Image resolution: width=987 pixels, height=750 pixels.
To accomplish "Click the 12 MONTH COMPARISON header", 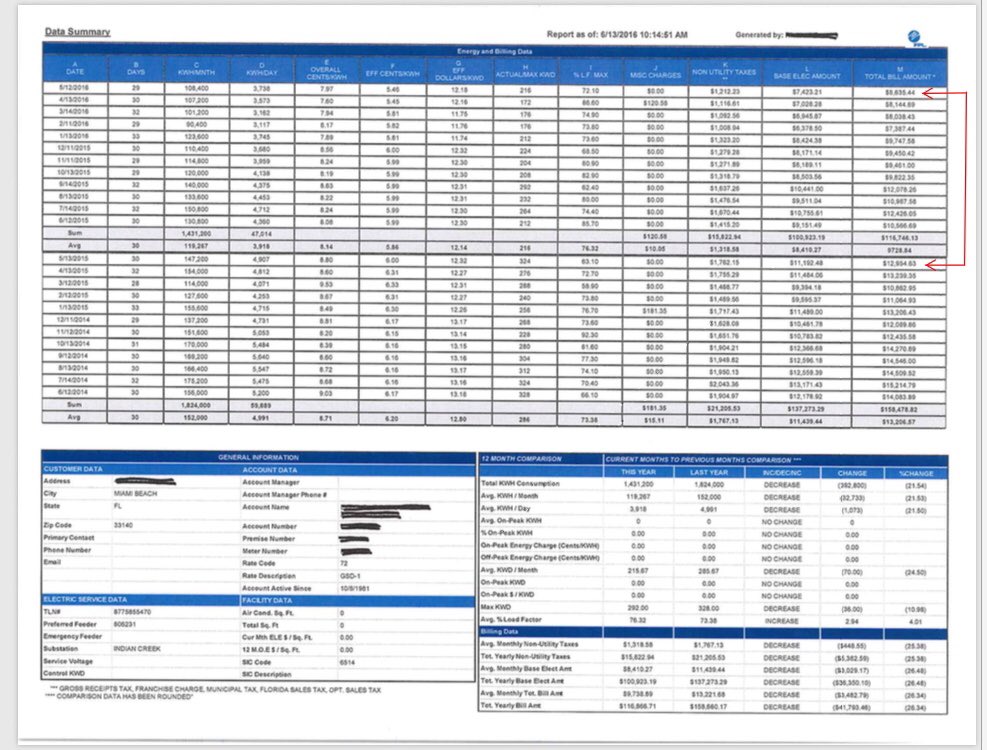I will [x=524, y=458].
